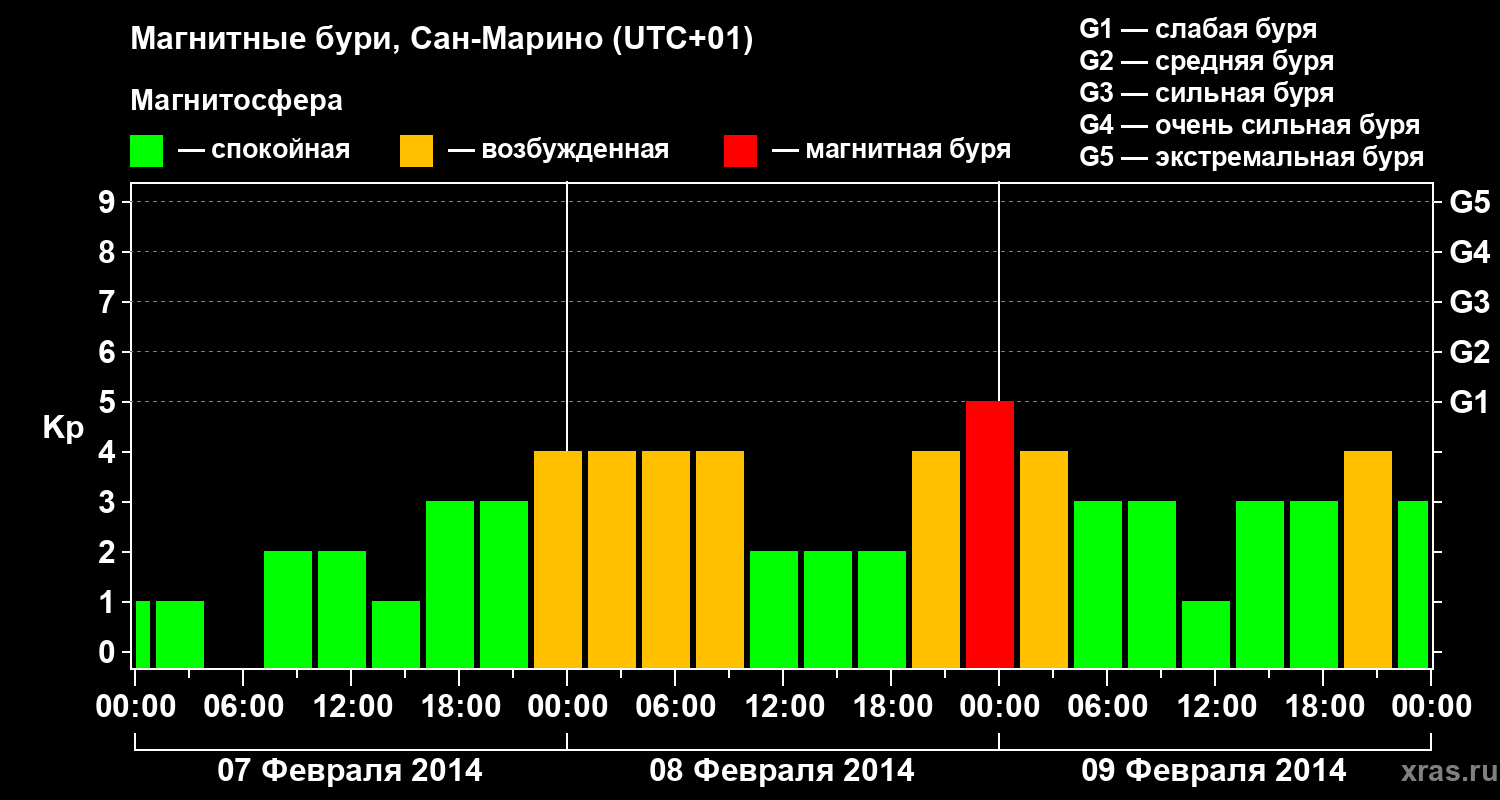Click the '— магнитная буря' legend label
The width and height of the screenshot is (1500, 800).
click(x=891, y=151)
